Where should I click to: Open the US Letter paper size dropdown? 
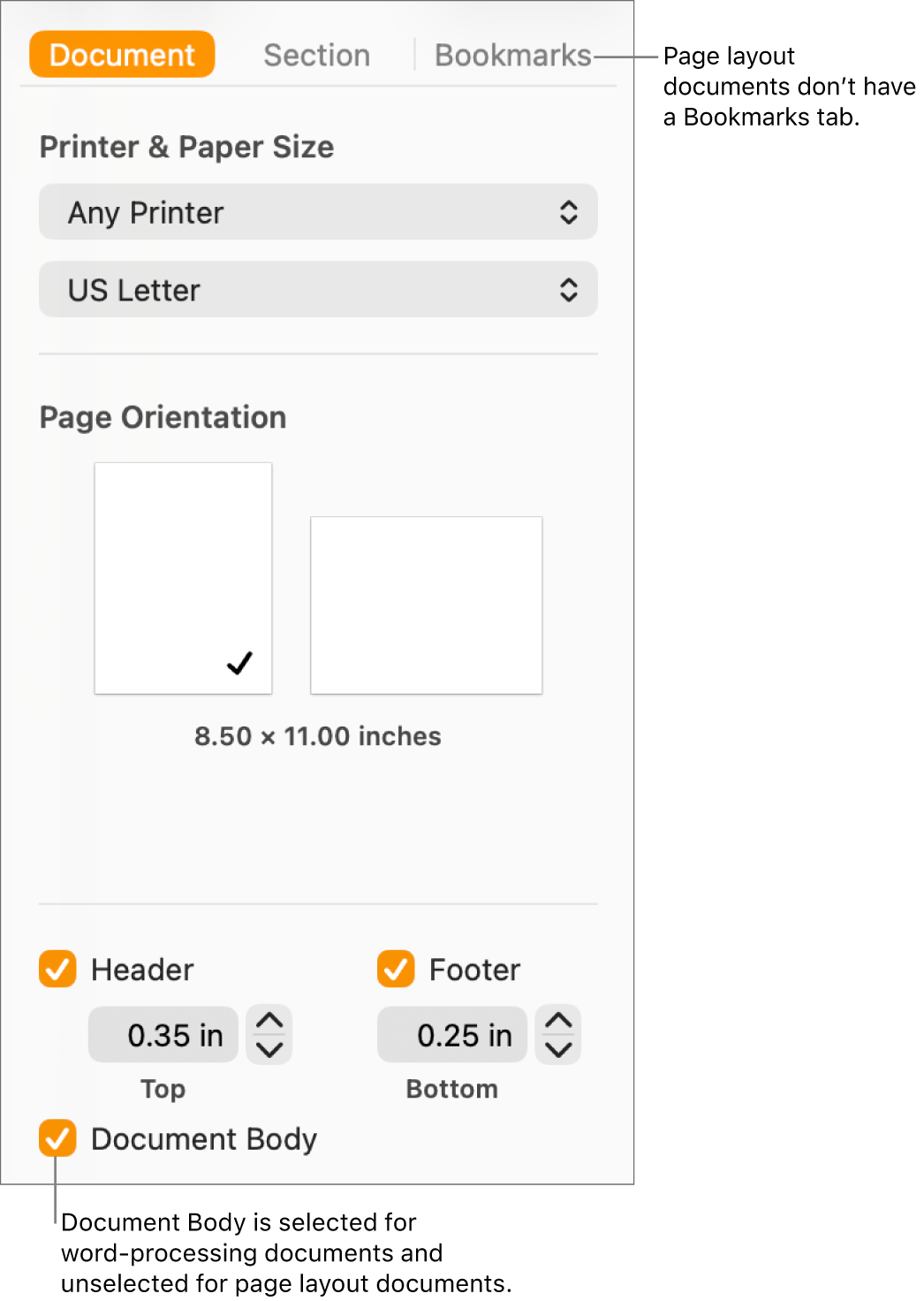(318, 289)
